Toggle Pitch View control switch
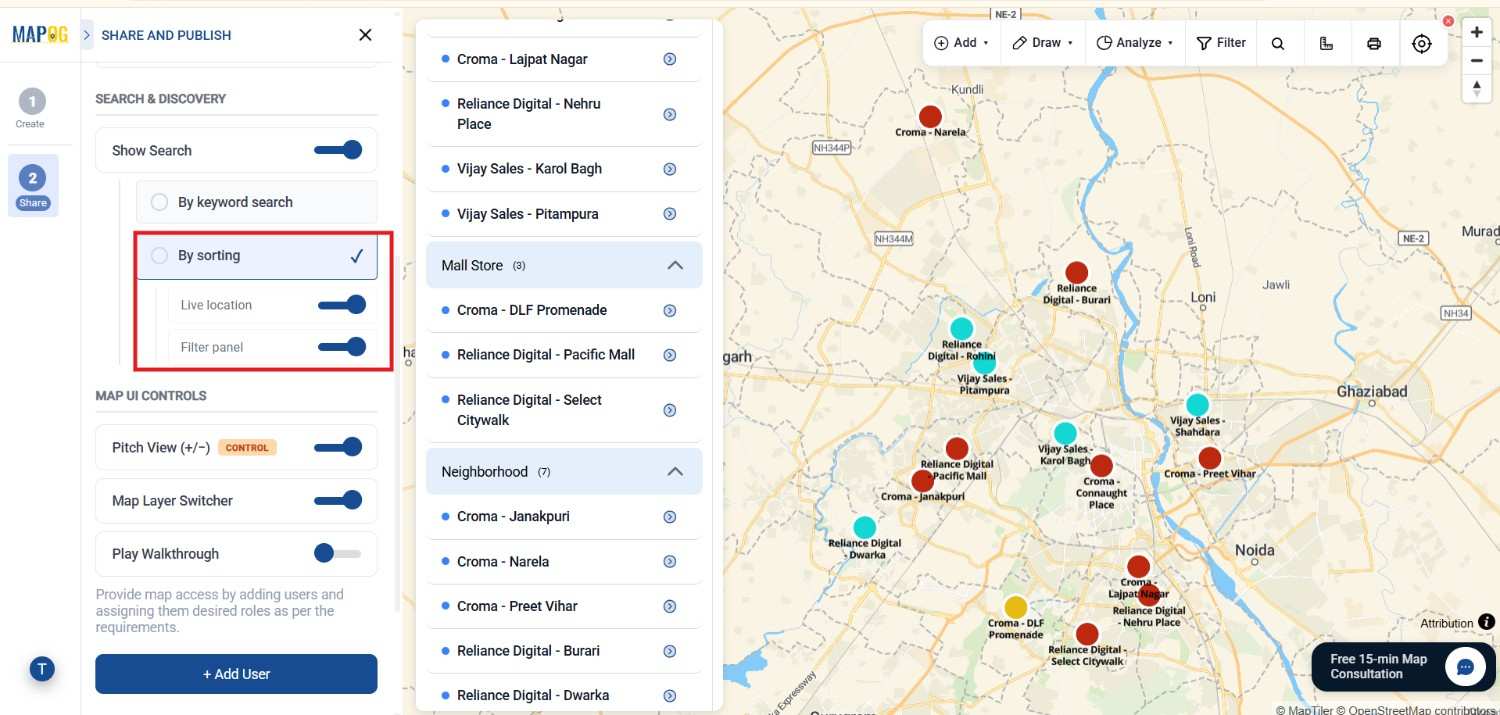Image resolution: width=1500 pixels, height=715 pixels. (338, 447)
